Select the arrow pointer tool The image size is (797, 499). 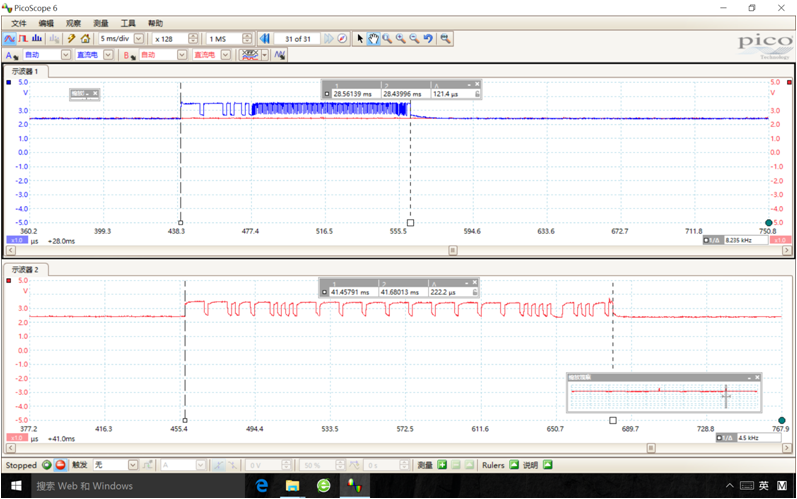click(360, 39)
